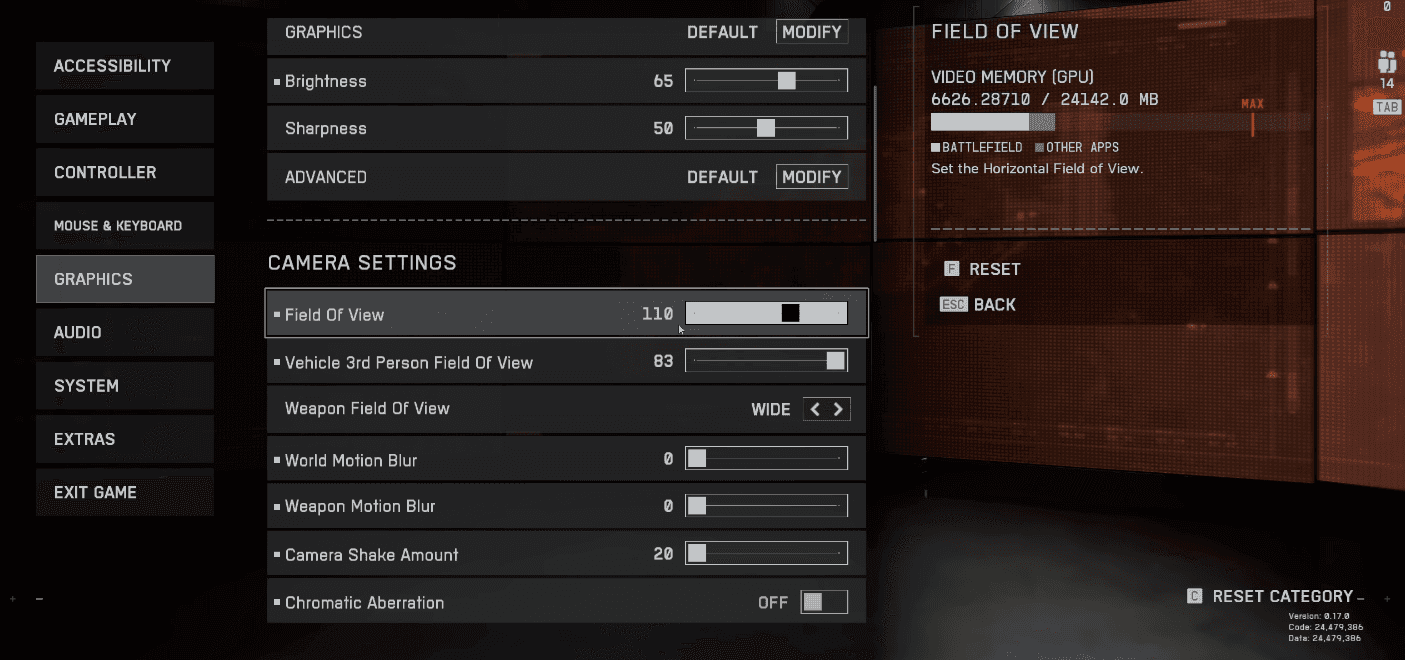Select next Weapon Field Of View option
The height and width of the screenshot is (660, 1405).
(839, 409)
